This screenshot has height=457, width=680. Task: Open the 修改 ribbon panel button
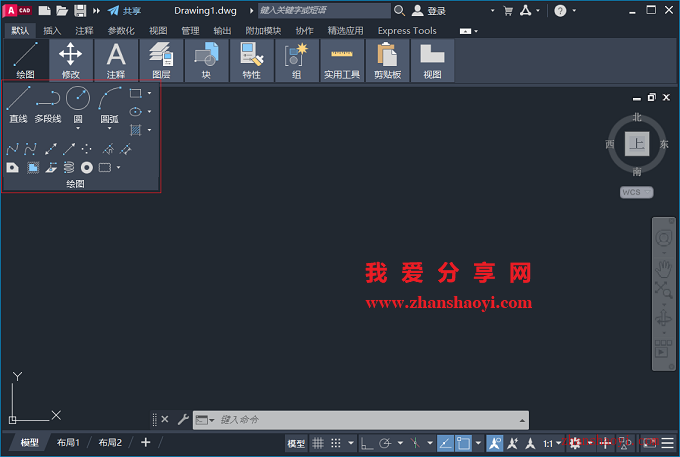pyautogui.click(x=71, y=60)
